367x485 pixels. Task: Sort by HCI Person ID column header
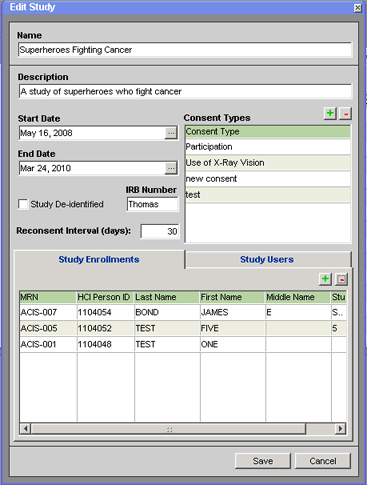105,297
